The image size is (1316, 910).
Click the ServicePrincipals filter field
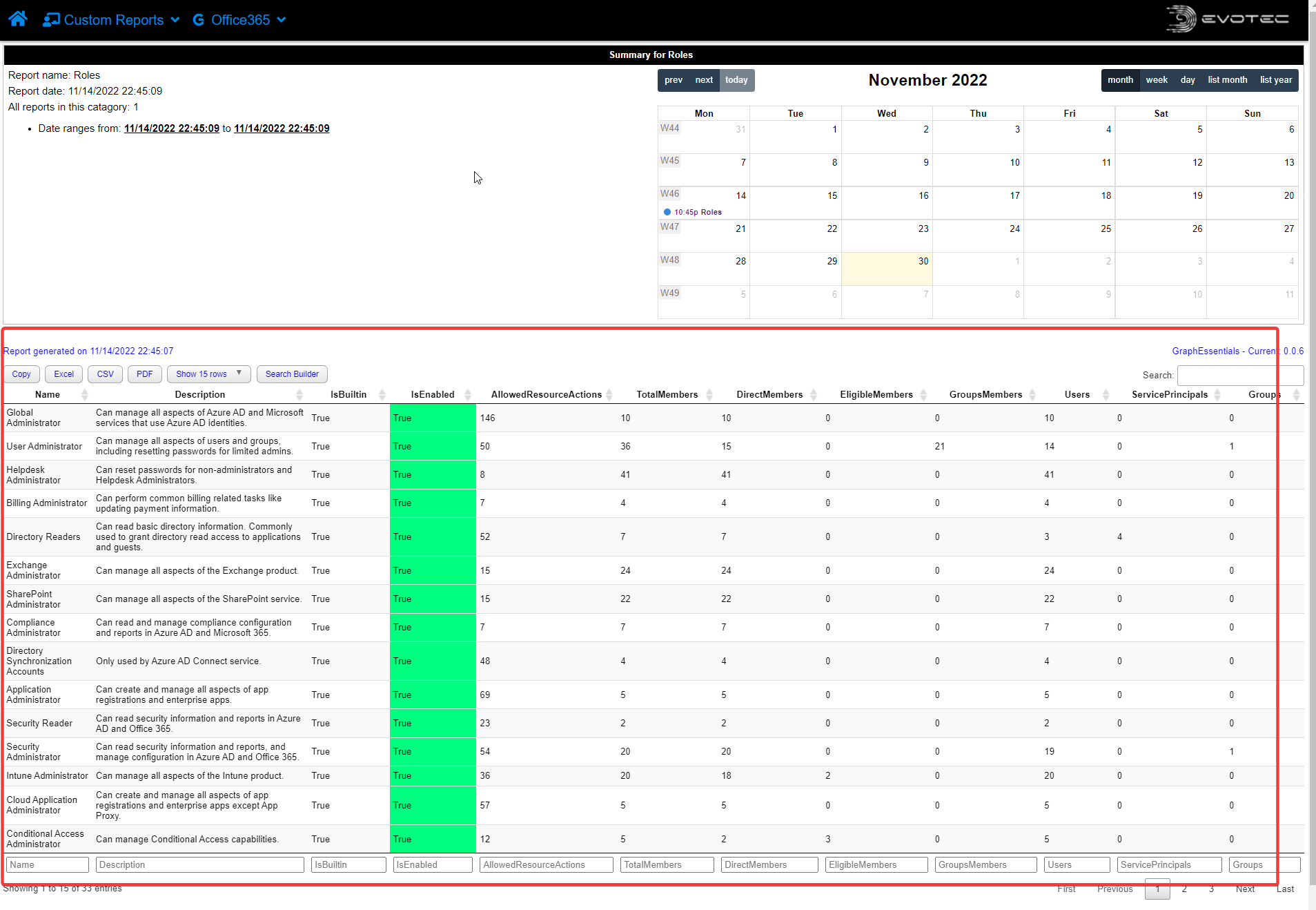pyautogui.click(x=1170, y=865)
